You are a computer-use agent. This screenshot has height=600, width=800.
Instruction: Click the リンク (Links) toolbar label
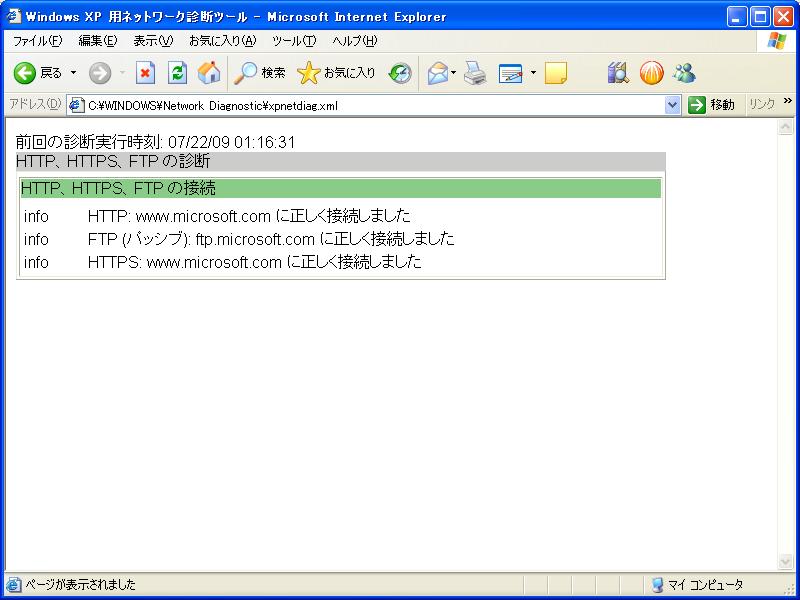pos(761,105)
